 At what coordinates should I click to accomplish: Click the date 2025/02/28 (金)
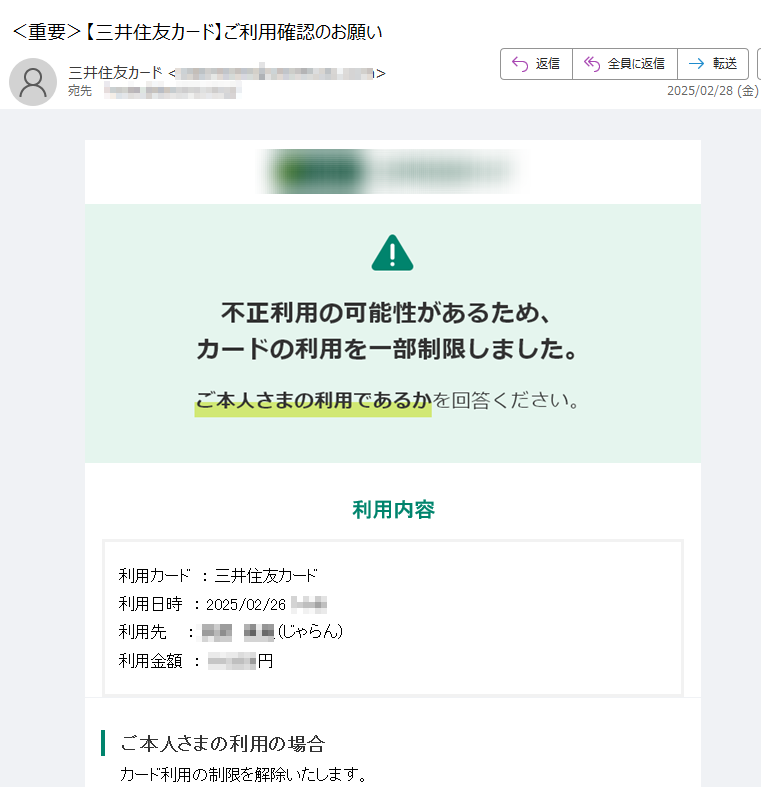[713, 91]
